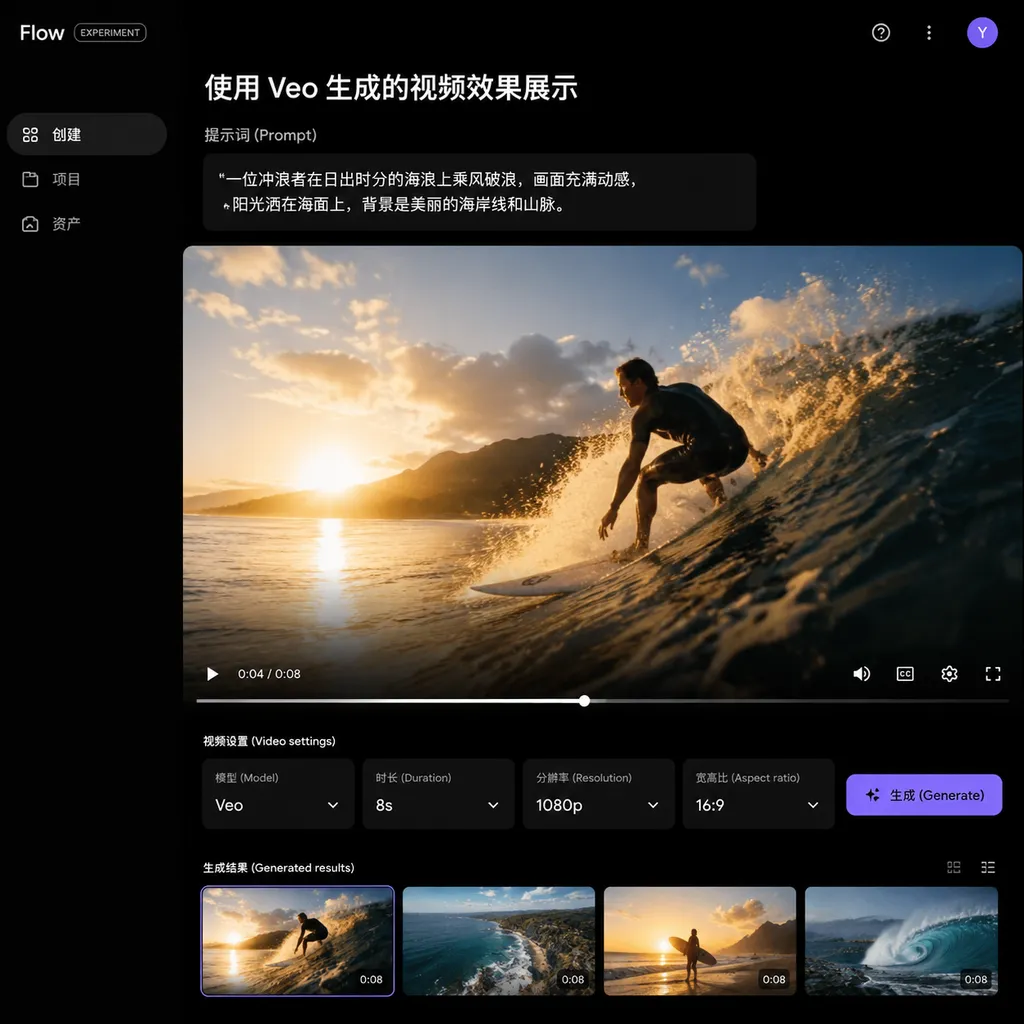Open the three-dot more options menu
Image resolution: width=1024 pixels, height=1024 pixels.
929,33
